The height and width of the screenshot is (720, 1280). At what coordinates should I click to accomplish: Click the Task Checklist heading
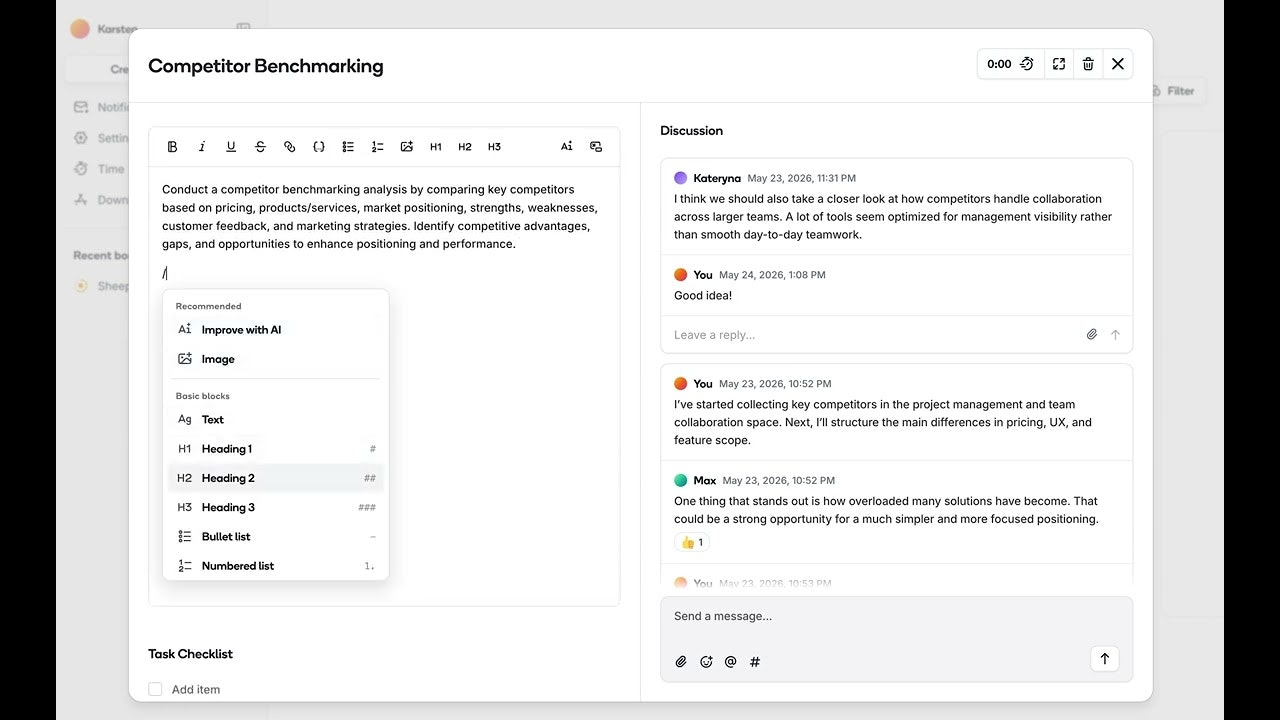click(190, 654)
